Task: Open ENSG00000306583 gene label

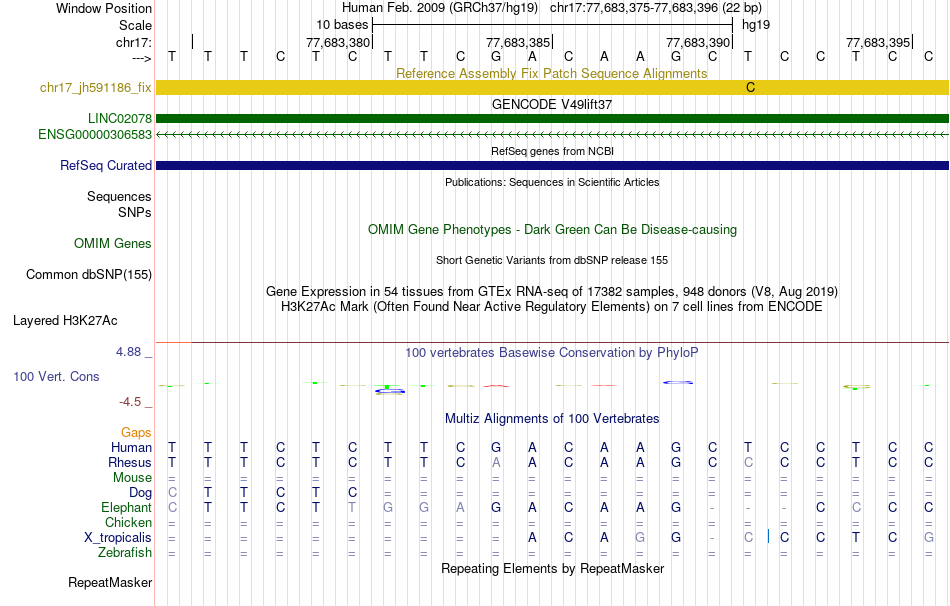Action: click(x=95, y=135)
